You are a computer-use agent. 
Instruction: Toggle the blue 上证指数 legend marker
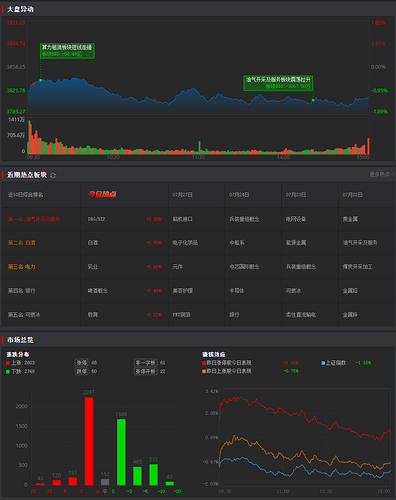tap(323, 363)
